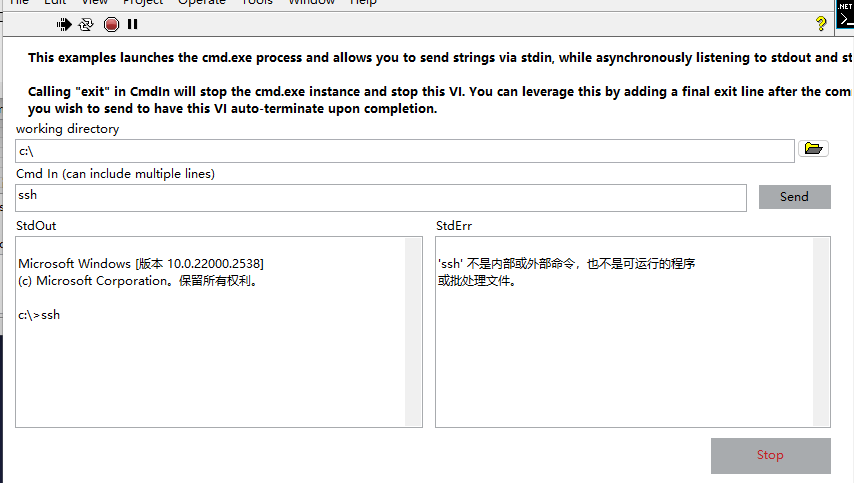Click the Cmd In text field
Screen dimensions: 854x483
click(x=381, y=198)
